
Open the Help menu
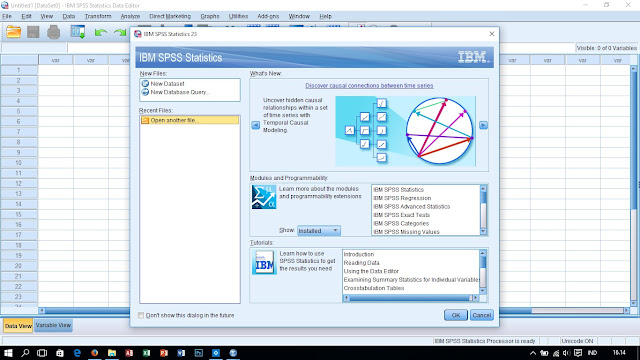(x=325, y=16)
